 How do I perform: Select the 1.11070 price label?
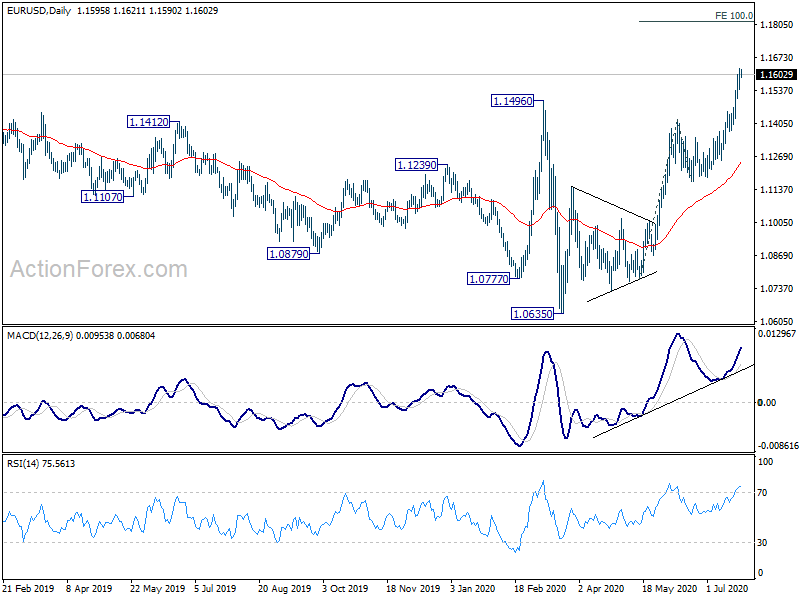pos(103,196)
